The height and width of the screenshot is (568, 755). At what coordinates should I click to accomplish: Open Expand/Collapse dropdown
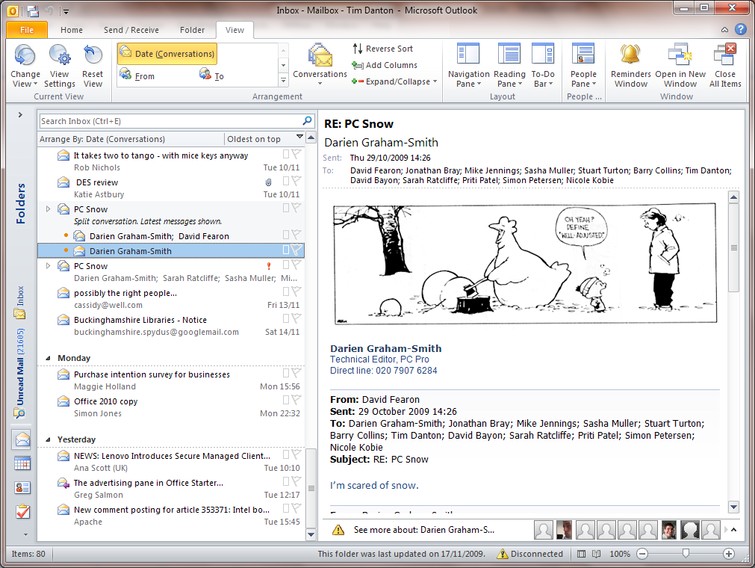394,81
